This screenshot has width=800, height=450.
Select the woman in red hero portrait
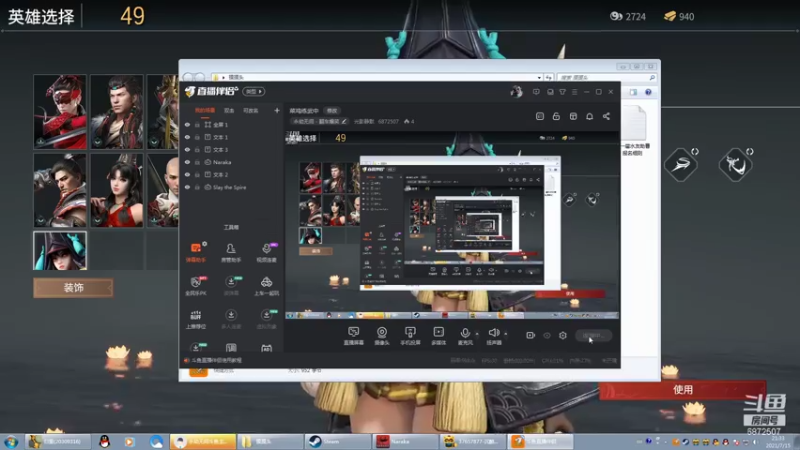117,190
